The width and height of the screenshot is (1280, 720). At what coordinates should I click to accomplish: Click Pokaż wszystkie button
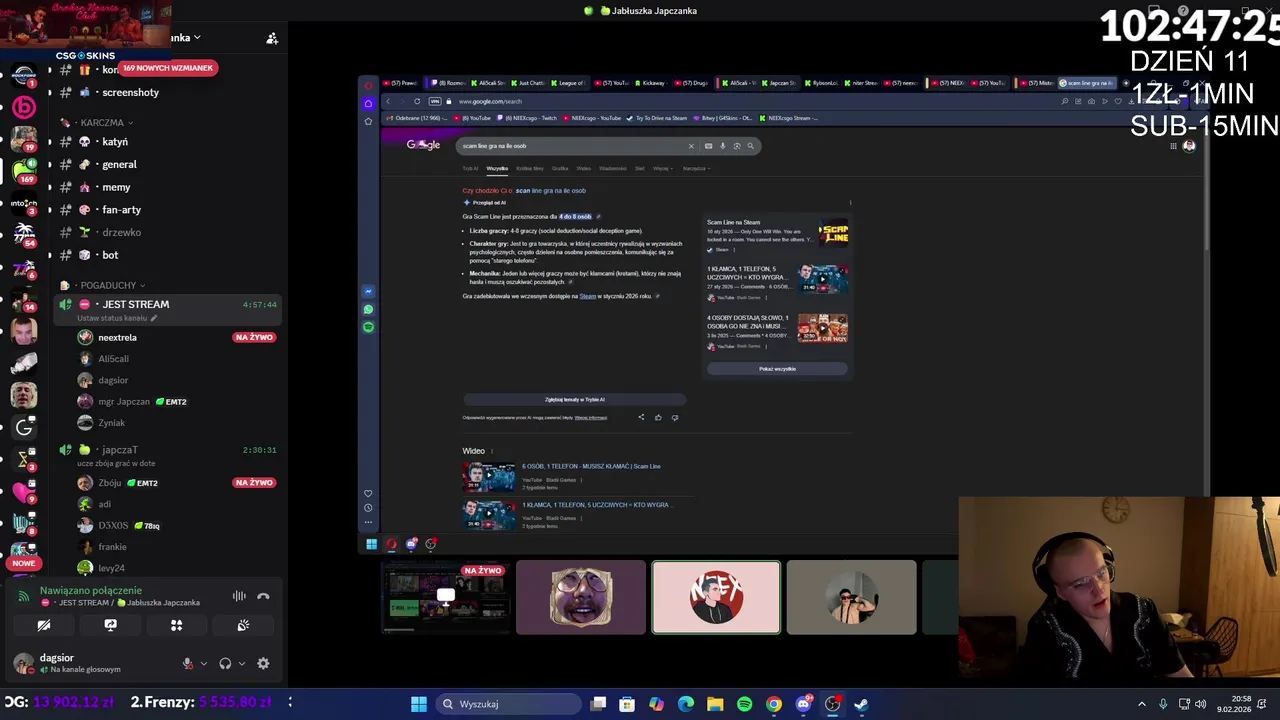(777, 369)
